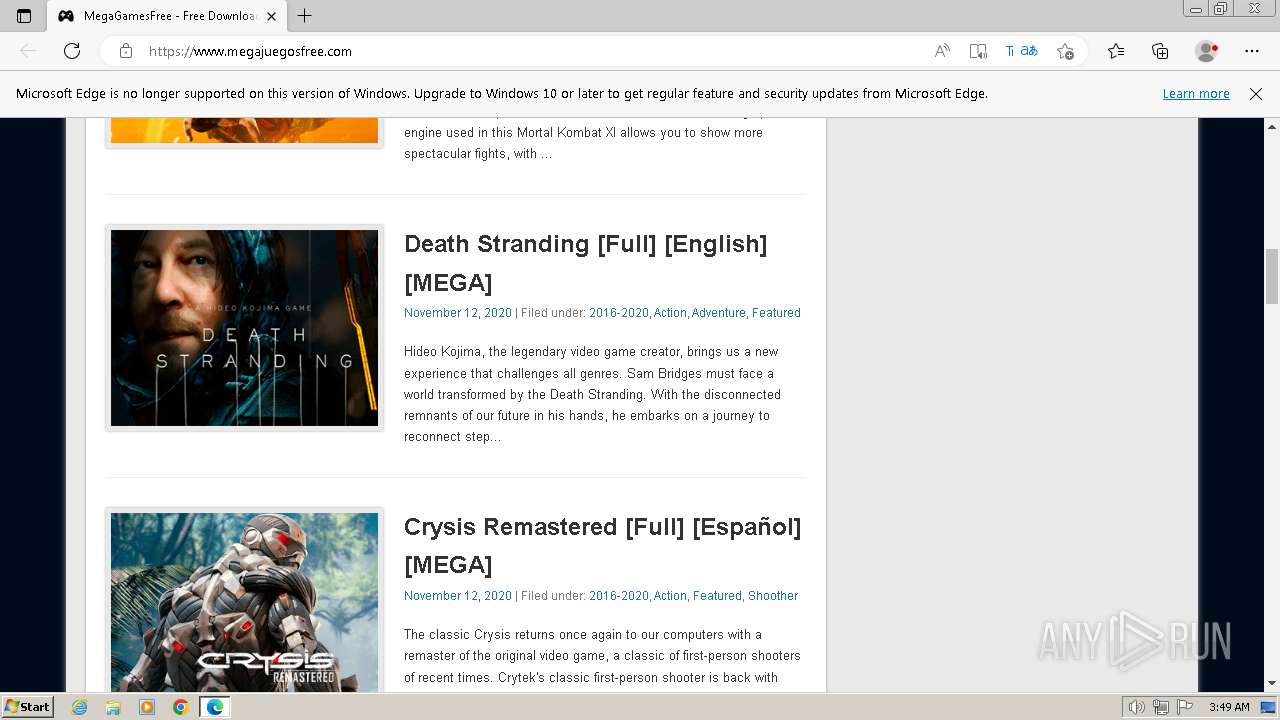
Task: Open Death Stranding's November 12, 2020 date link
Action: click(x=457, y=313)
